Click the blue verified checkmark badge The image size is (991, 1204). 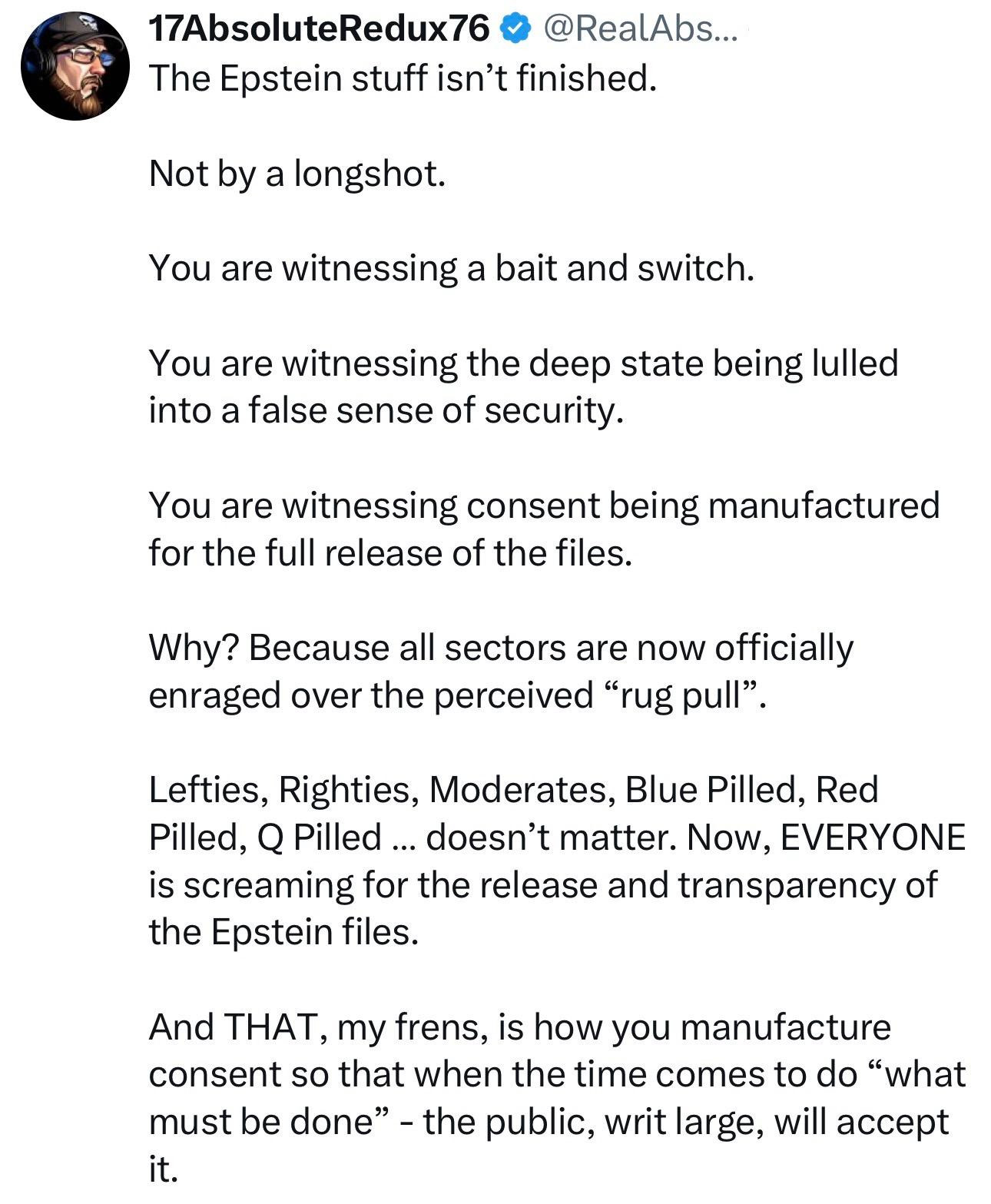[515, 29]
